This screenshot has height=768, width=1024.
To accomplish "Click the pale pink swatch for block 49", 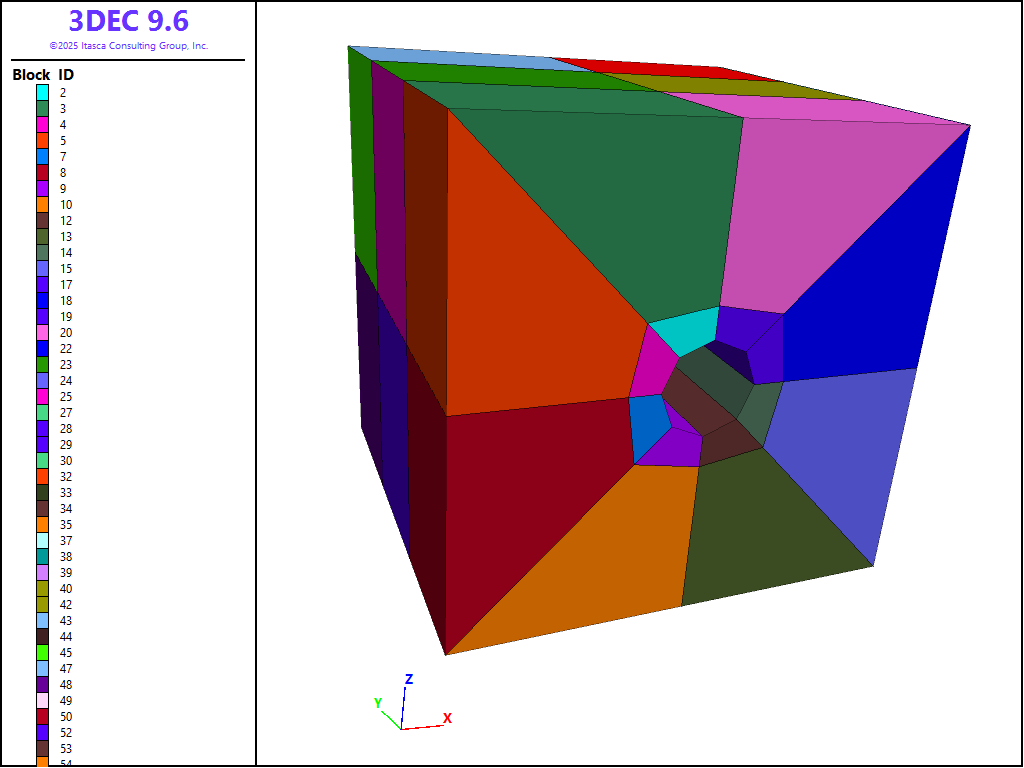I will pos(43,700).
